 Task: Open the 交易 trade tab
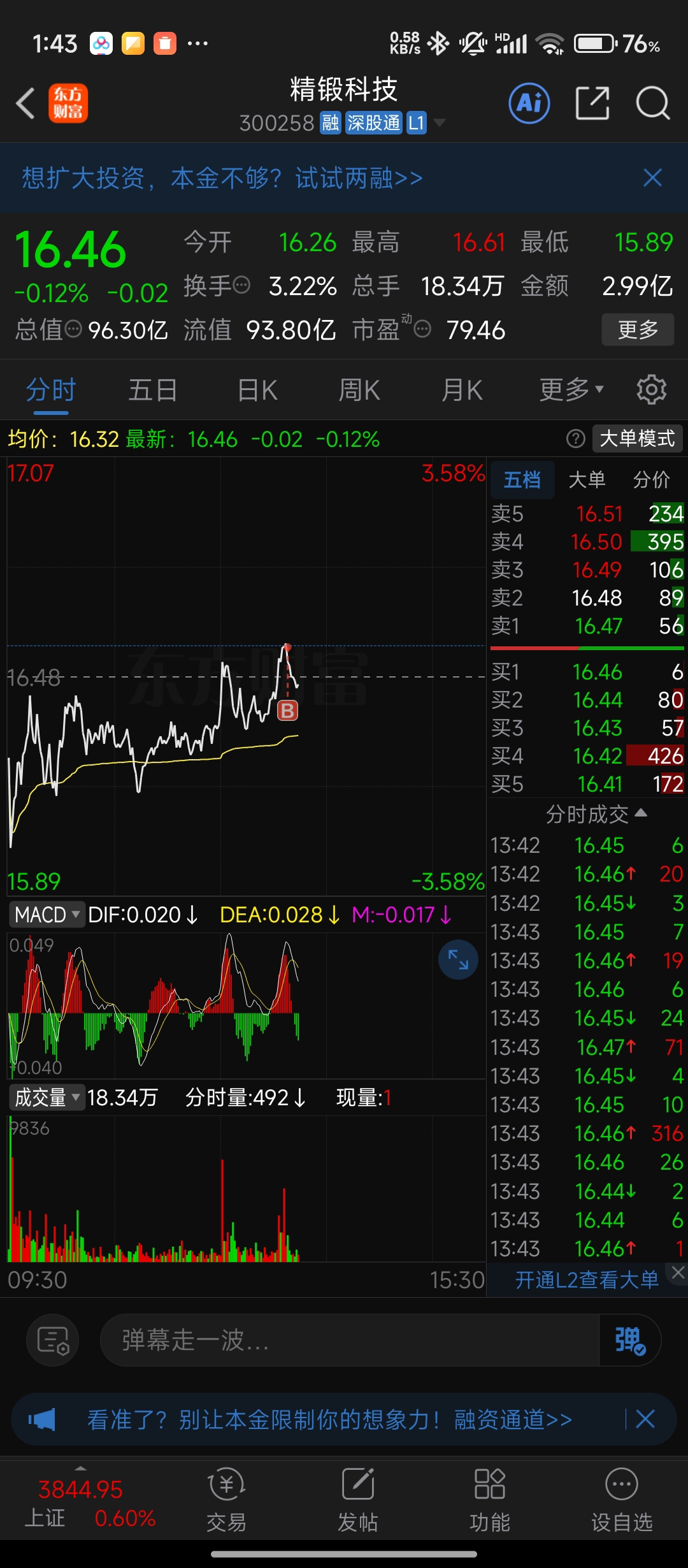[x=226, y=1500]
